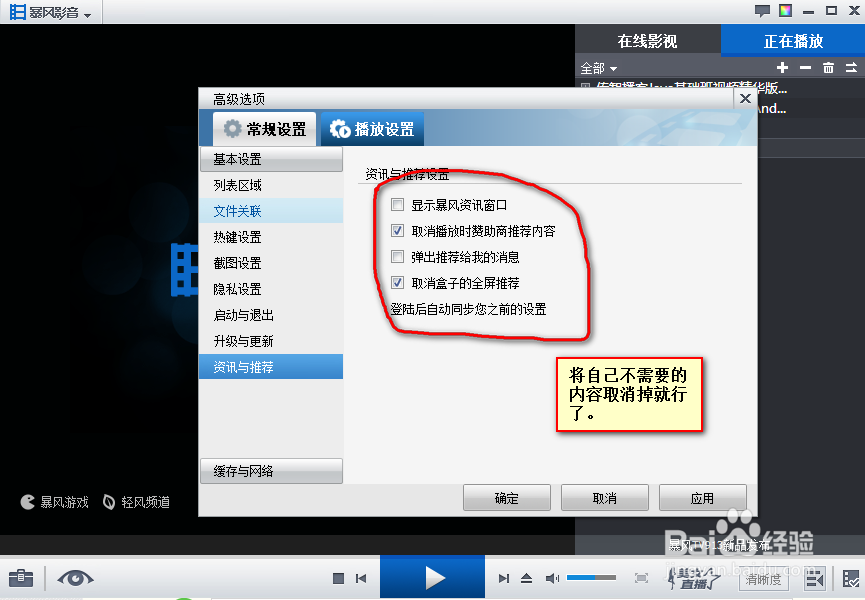The height and width of the screenshot is (600, 865).
Task: Toggle the playlist panel icon
Action: [814, 578]
